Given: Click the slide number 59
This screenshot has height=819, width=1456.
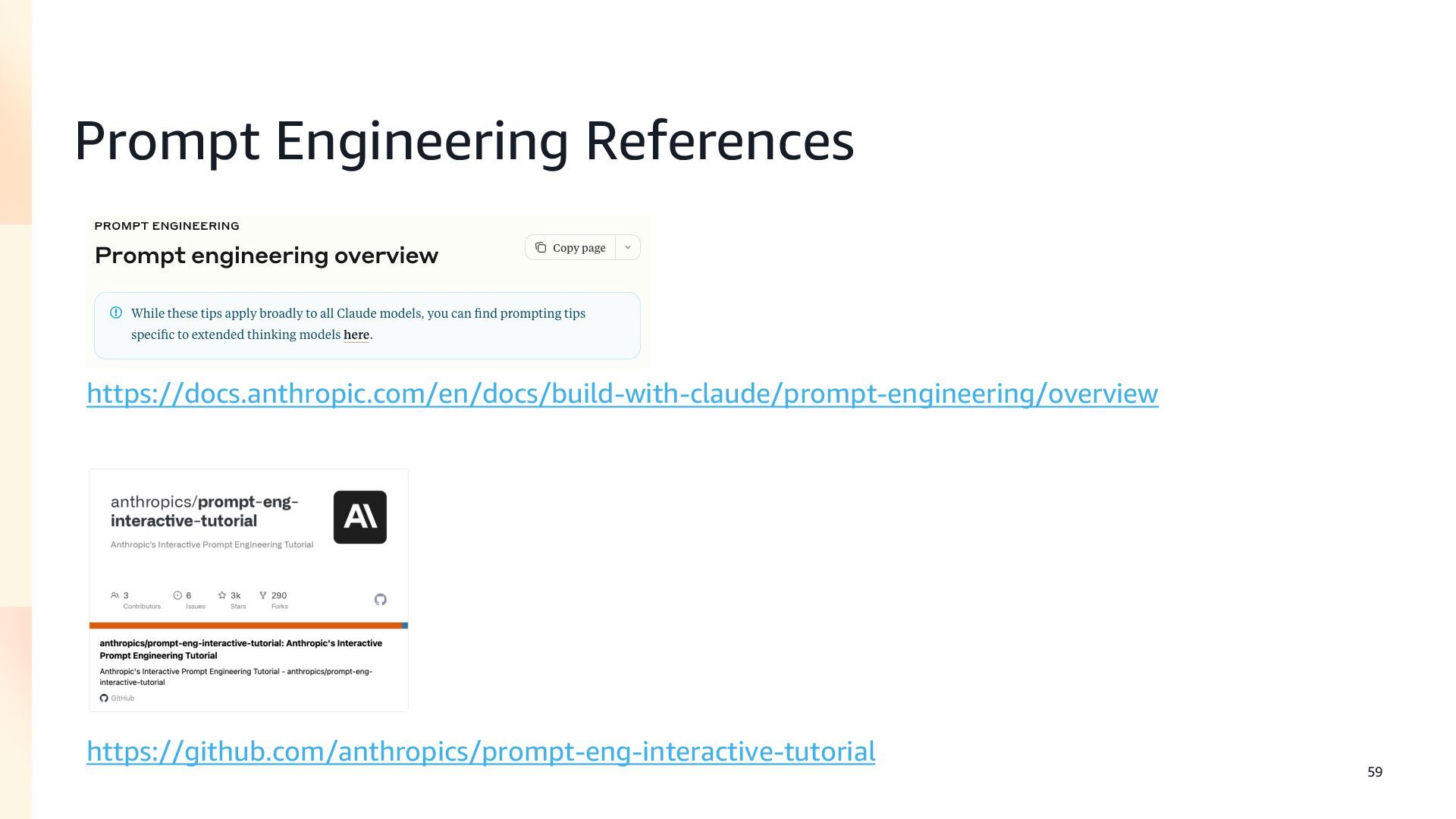Looking at the screenshot, I should pos(1375,772).
